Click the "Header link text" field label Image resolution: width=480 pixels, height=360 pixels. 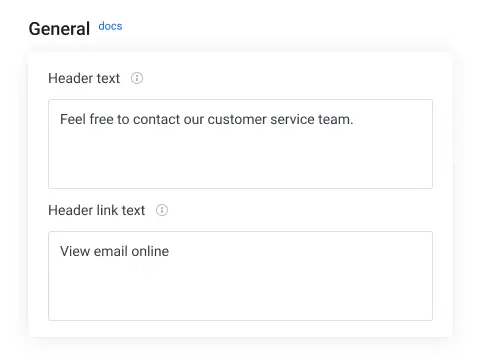tap(97, 210)
